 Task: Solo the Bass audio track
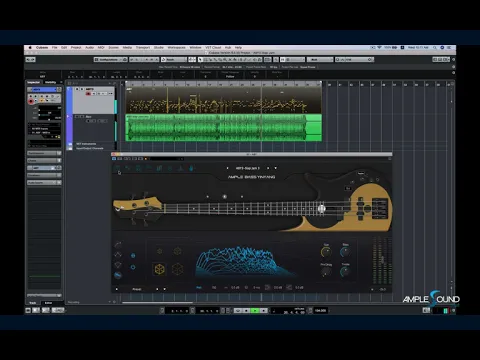(x=82, y=117)
